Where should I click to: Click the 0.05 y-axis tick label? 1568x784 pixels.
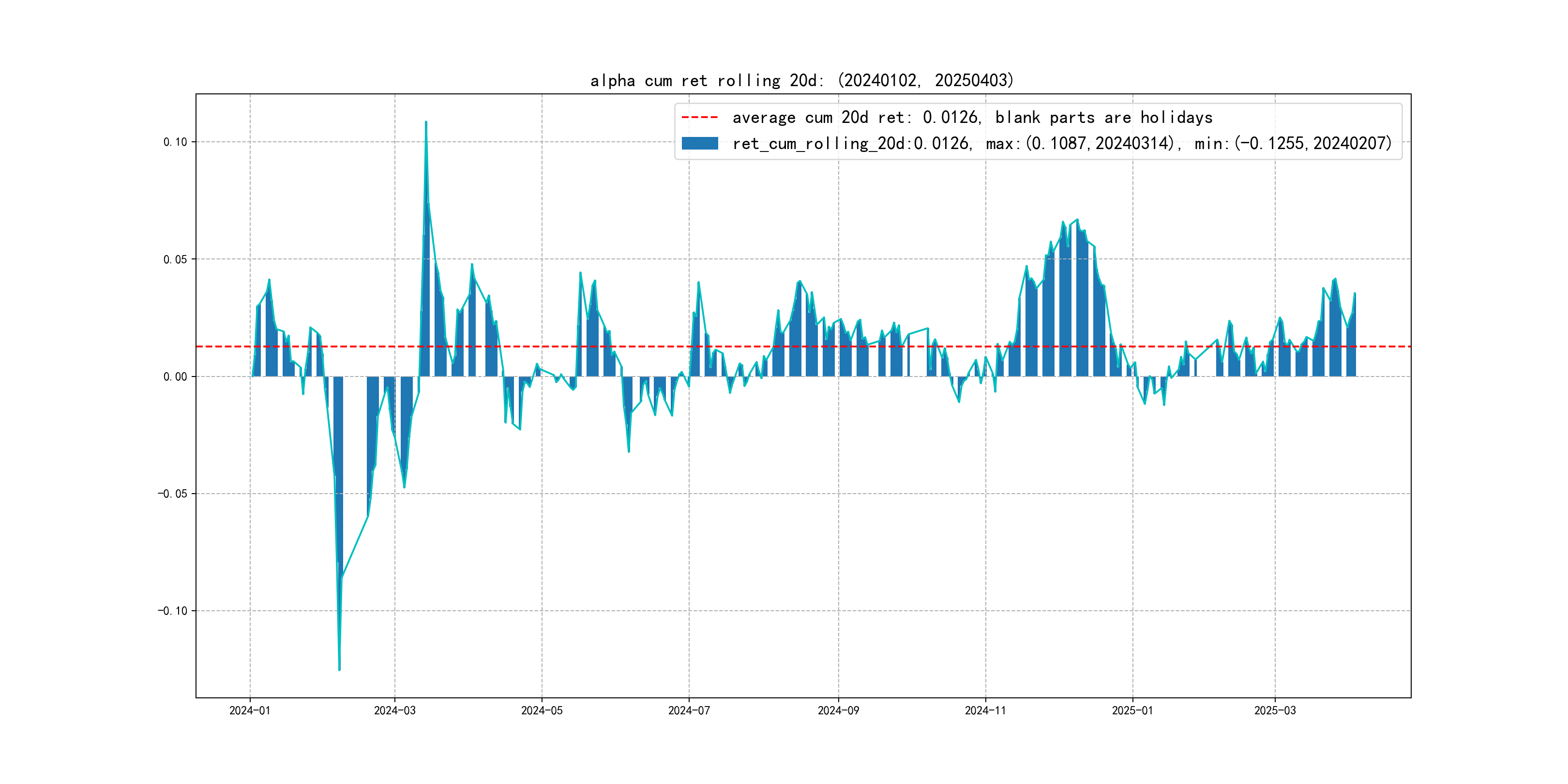click(x=175, y=259)
